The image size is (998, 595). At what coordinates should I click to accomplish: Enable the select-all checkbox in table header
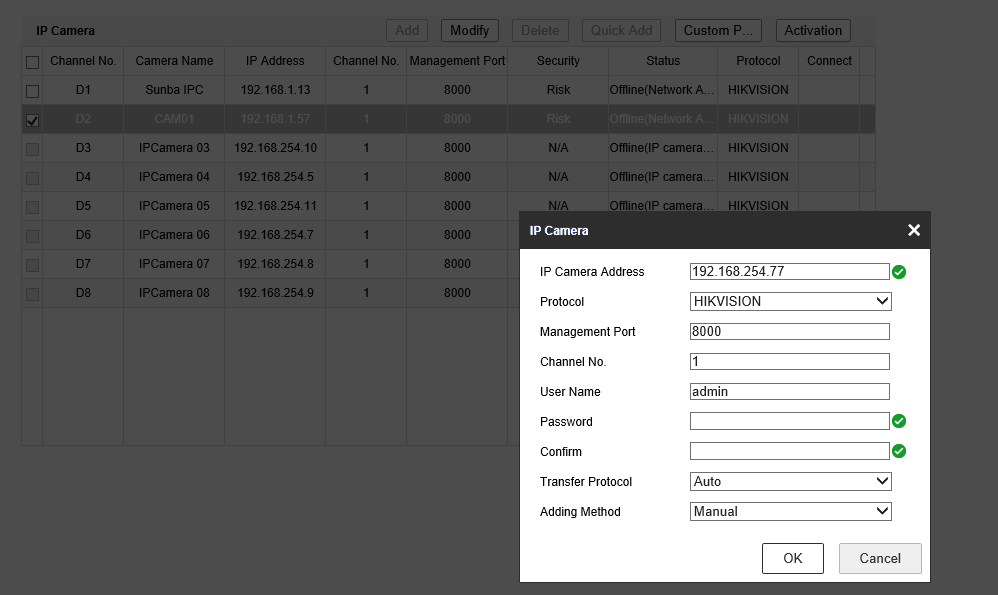[32, 61]
